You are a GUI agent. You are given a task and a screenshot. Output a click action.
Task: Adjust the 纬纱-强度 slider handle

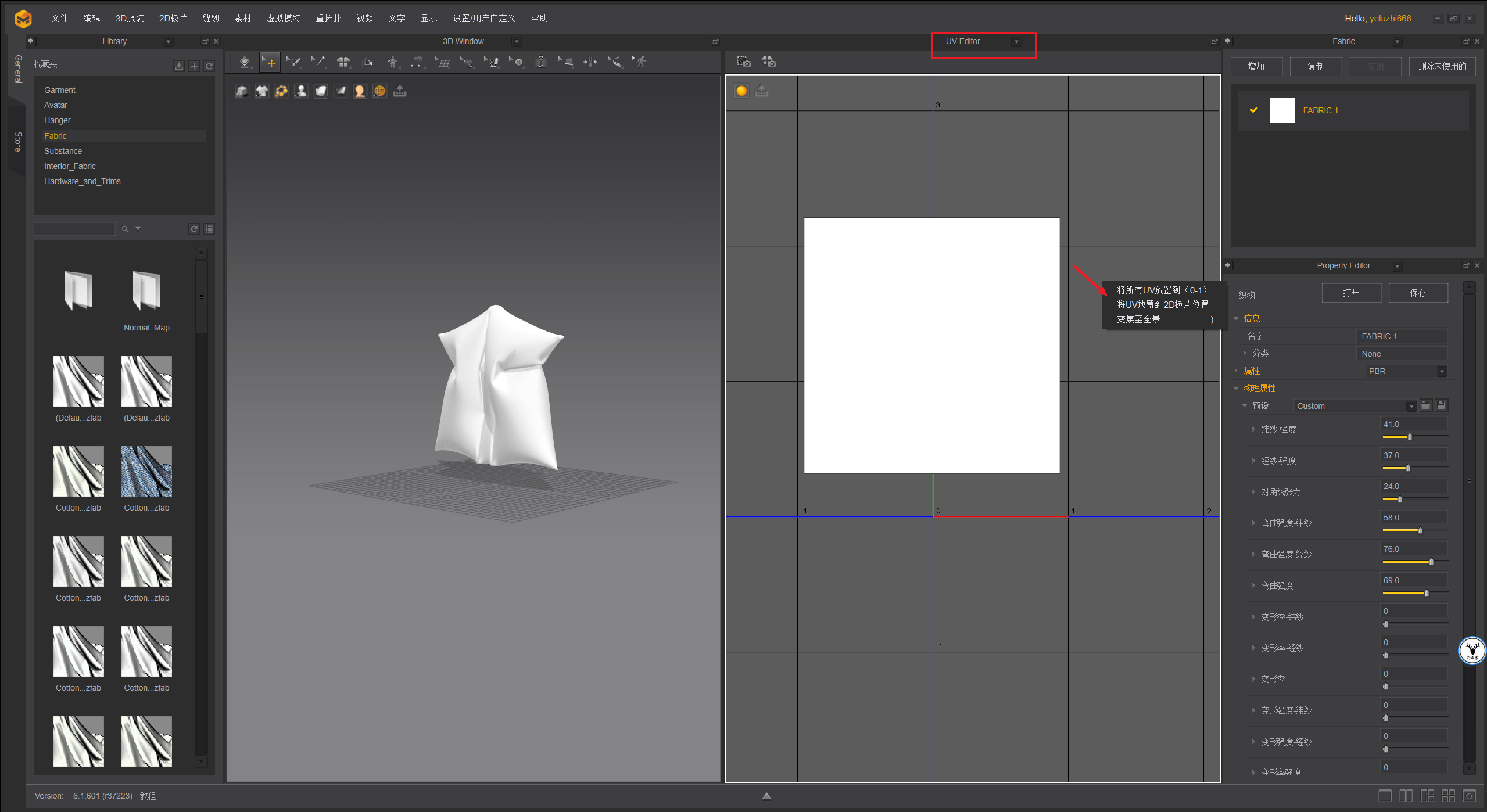1409,437
